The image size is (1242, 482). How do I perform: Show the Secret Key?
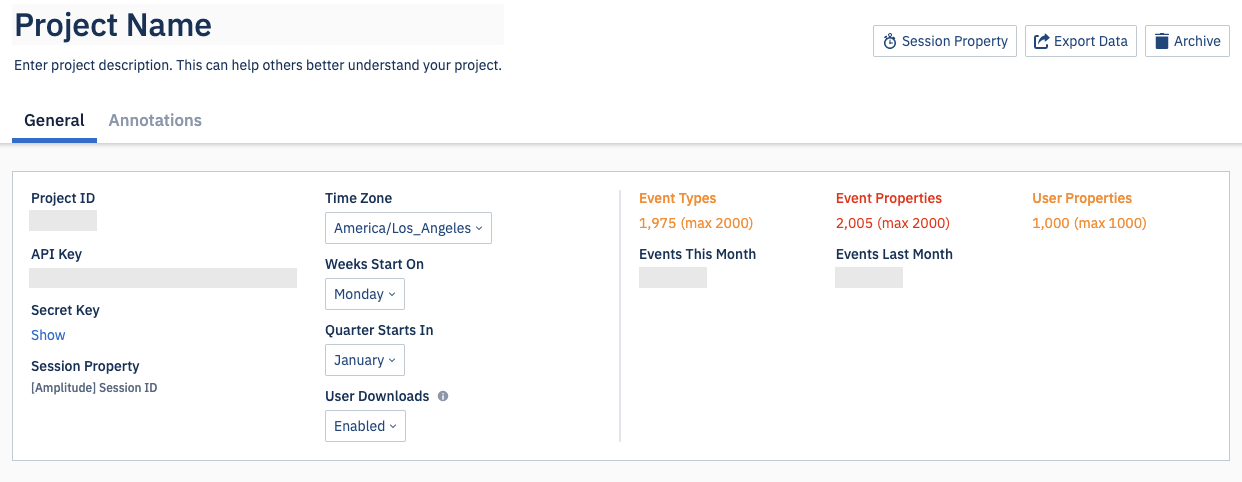48,335
